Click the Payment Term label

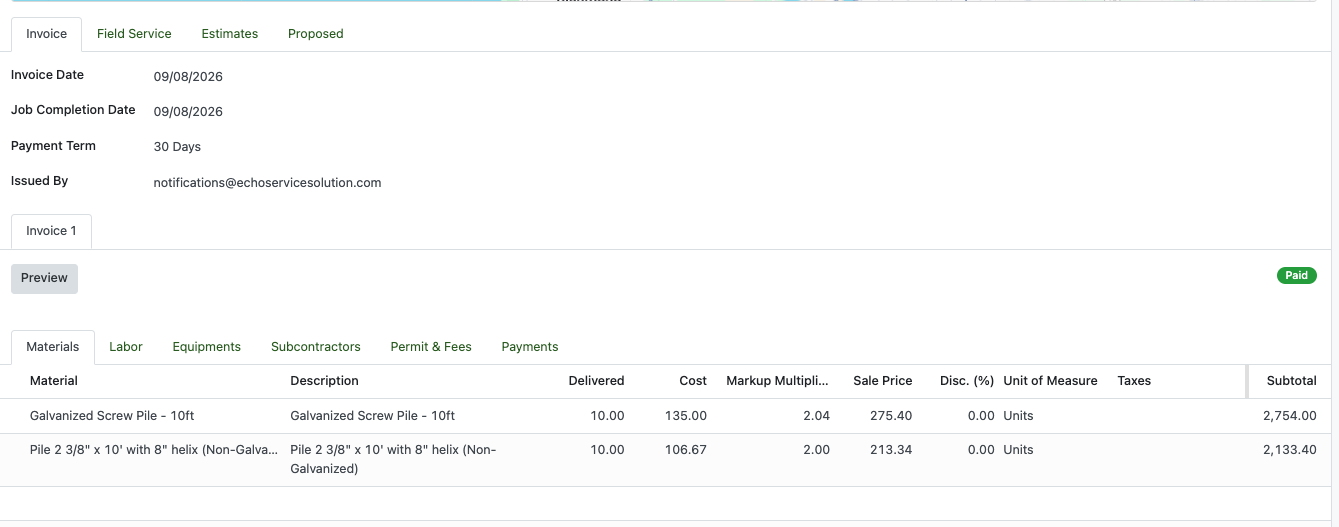53,146
